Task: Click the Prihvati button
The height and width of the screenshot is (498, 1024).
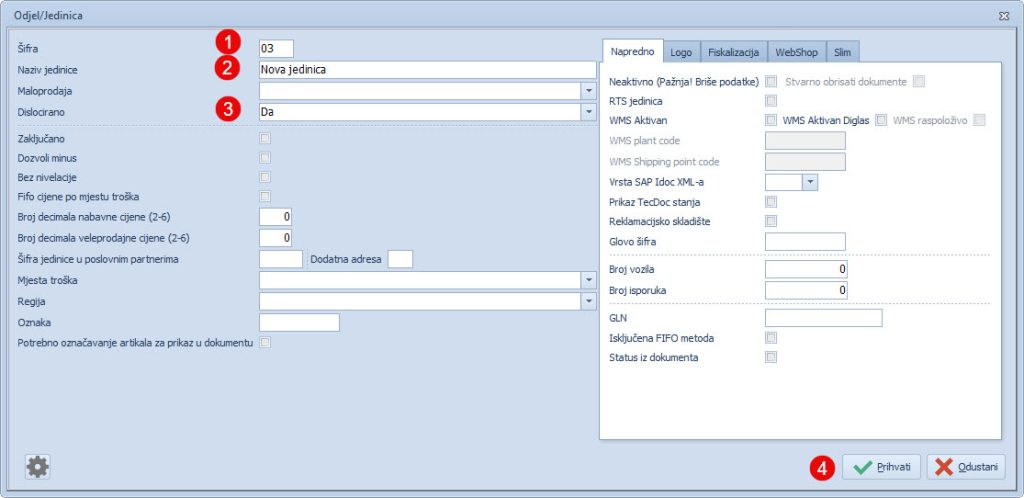Action: point(881,467)
